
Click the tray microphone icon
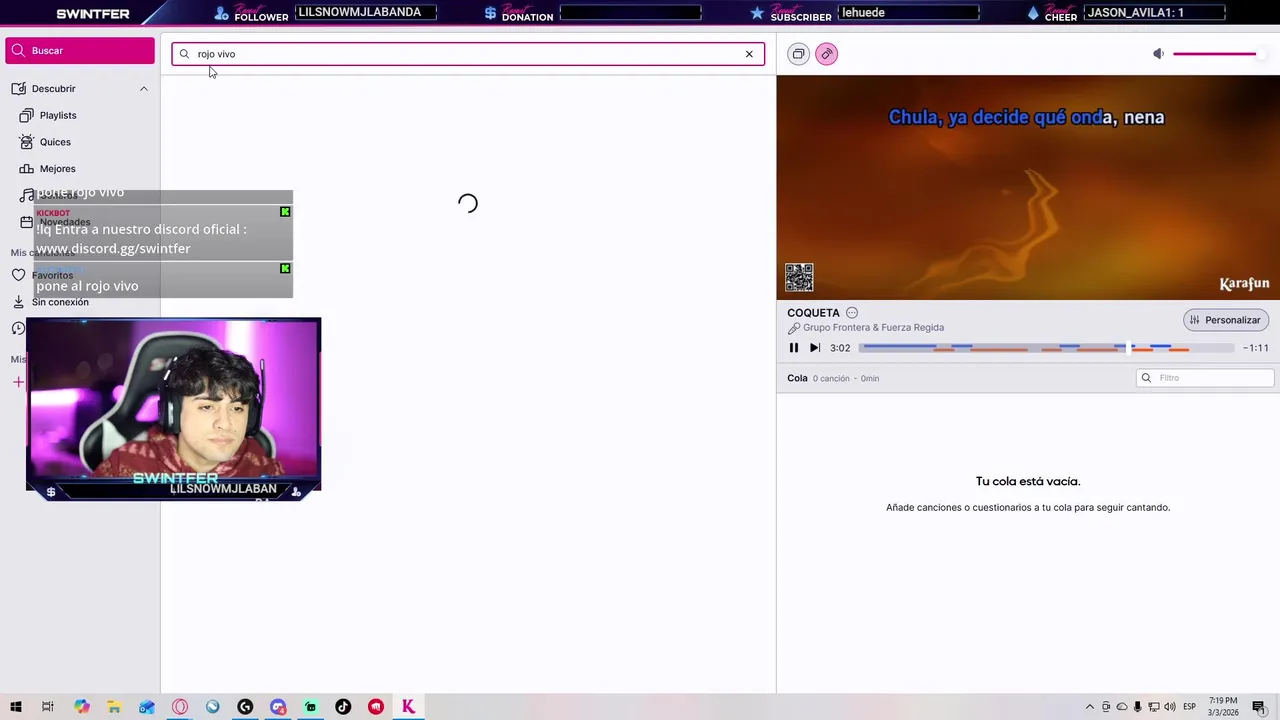click(1138, 707)
